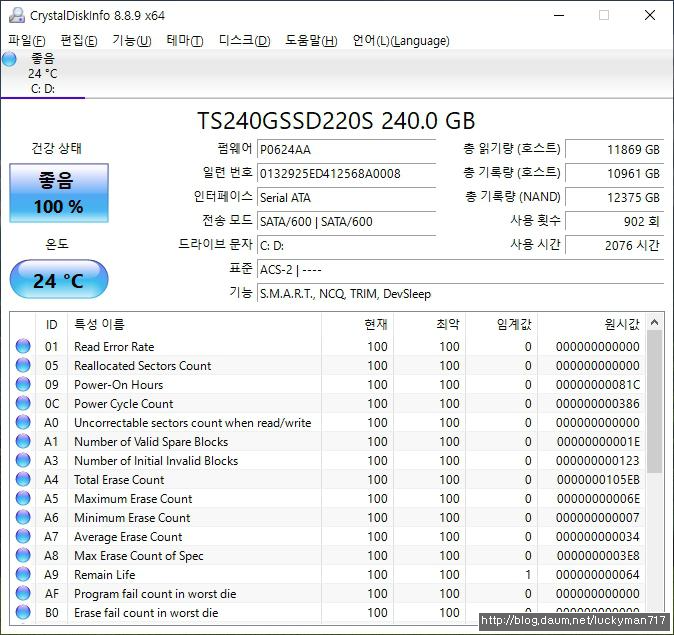Click status orb for Maximum Erase Count row
This screenshot has width=674, height=635.
click(x=23, y=498)
